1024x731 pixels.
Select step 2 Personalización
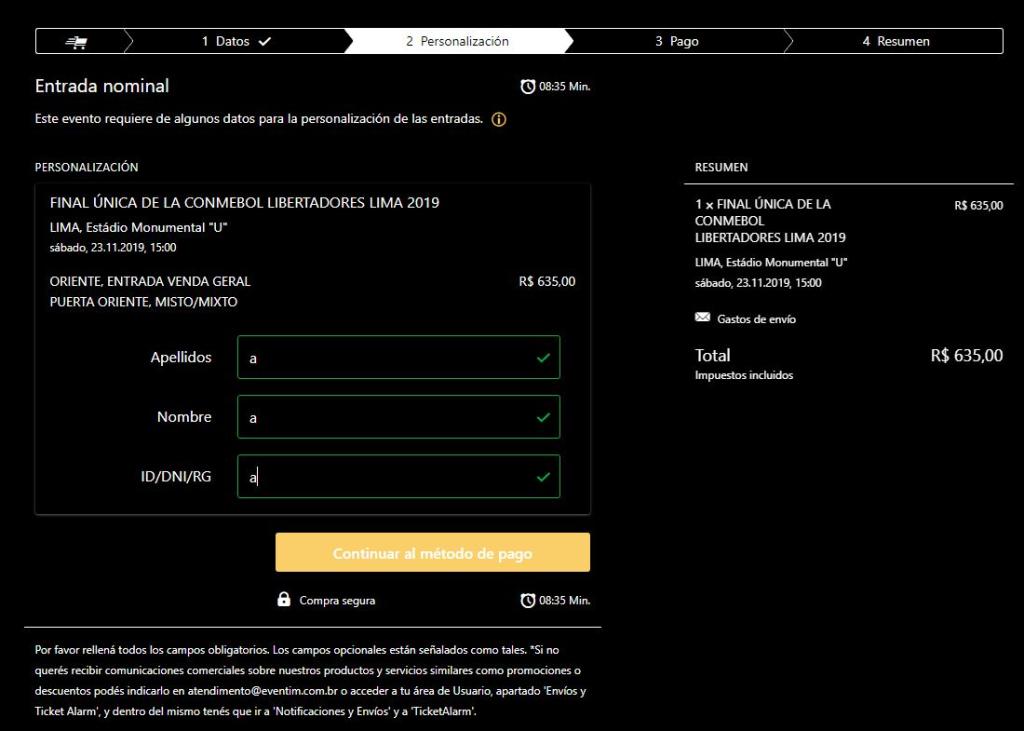(457, 41)
